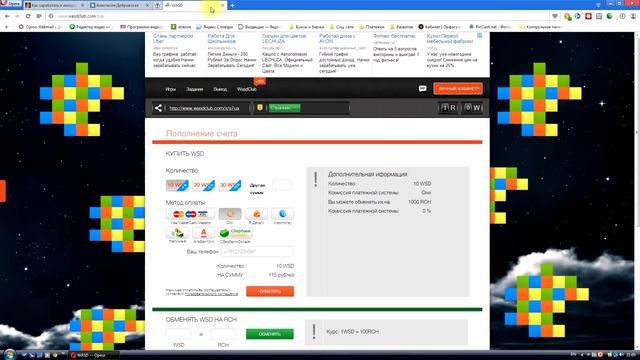
Task: Click the orange Оплатить button
Action: tap(270, 291)
